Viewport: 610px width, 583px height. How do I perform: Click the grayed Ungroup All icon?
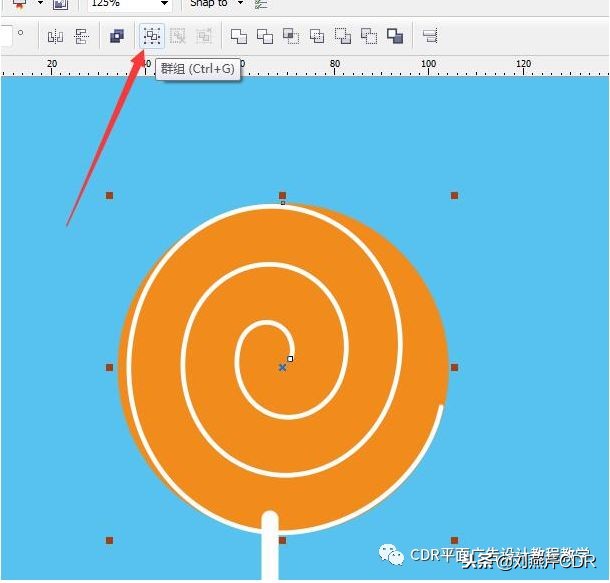coord(204,36)
